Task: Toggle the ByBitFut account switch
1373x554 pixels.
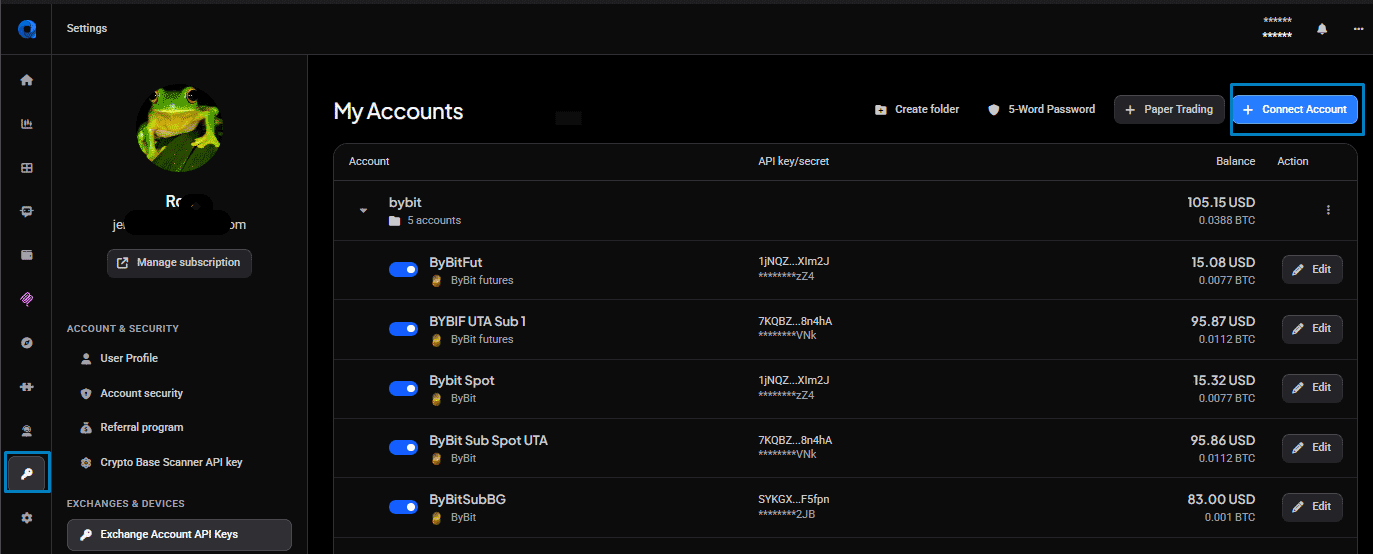Action: click(403, 270)
